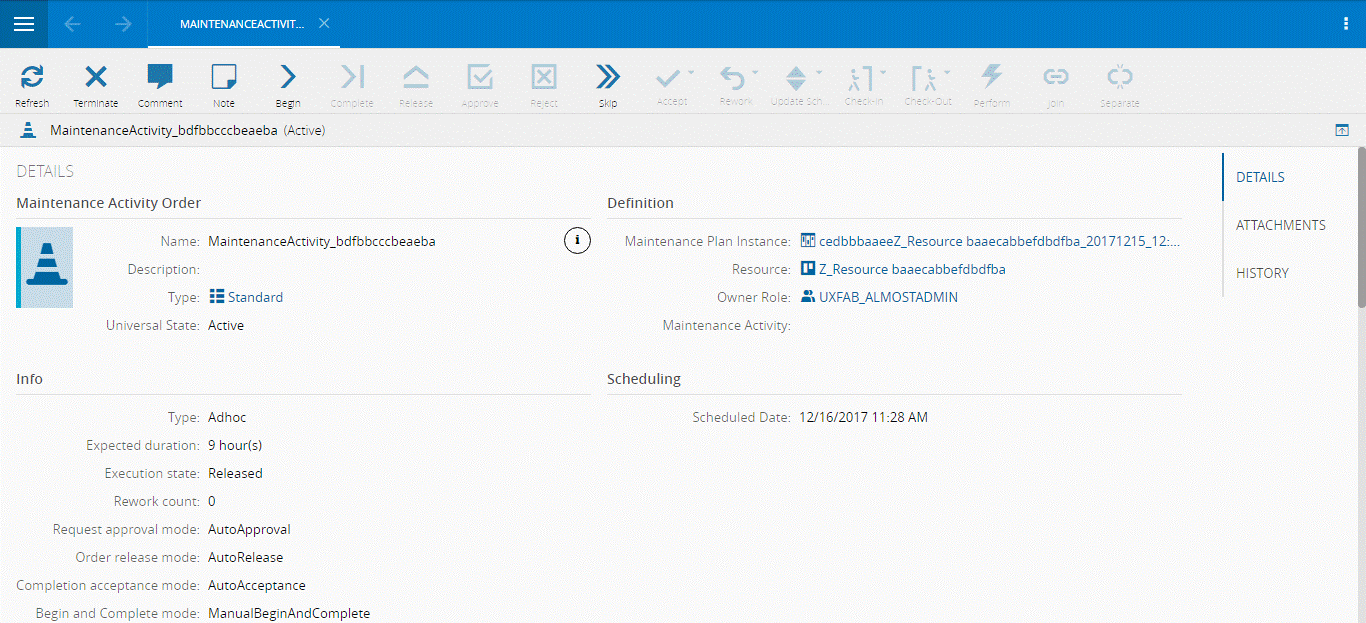This screenshot has height=623, width=1366.
Task: Select the Details side navigation item
Action: pos(1260,177)
